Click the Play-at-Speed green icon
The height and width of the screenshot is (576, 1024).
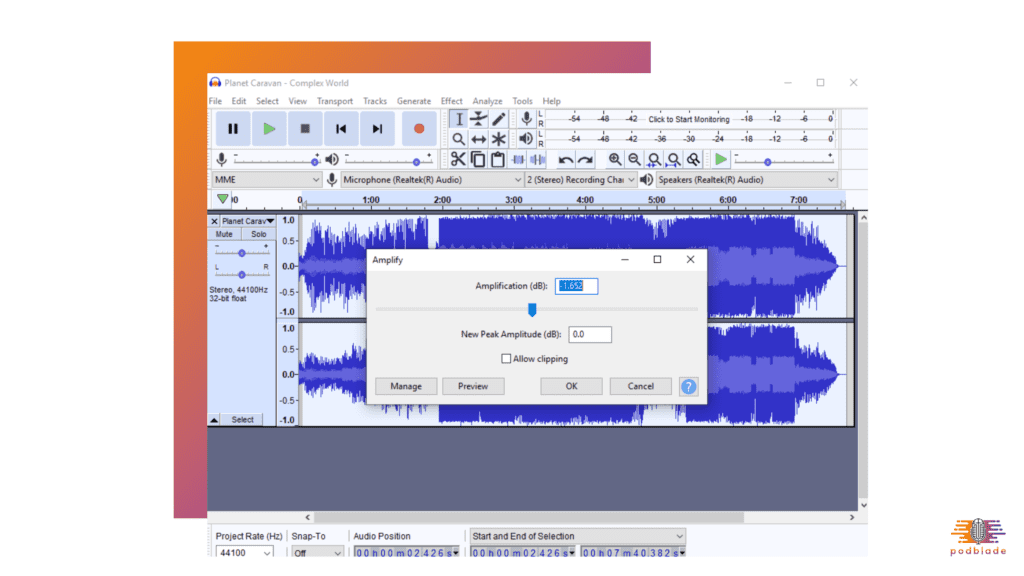720,159
